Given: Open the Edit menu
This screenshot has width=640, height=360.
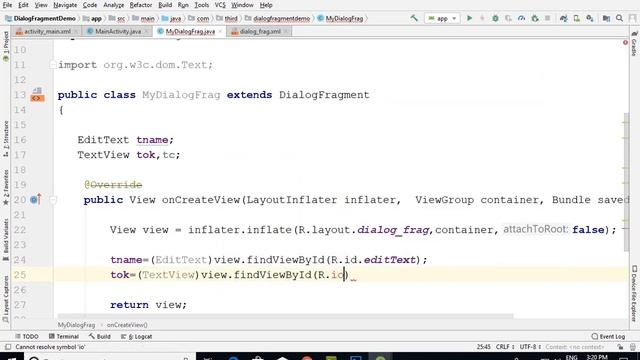Looking at the screenshot, I should click(x=23, y=5).
